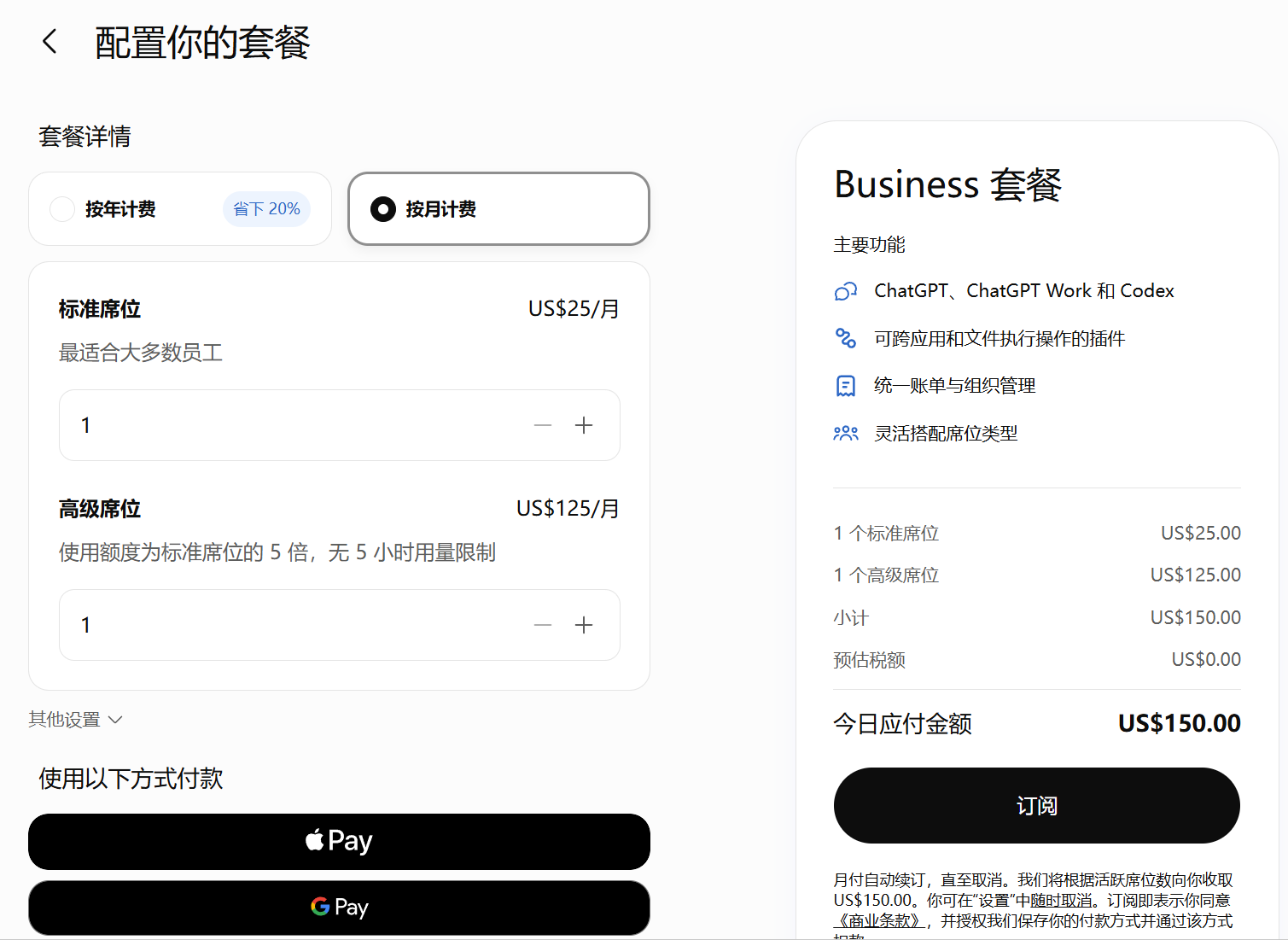Increase 标准席位 seat count with plus
This screenshot has height=940, width=1288.
pos(584,425)
